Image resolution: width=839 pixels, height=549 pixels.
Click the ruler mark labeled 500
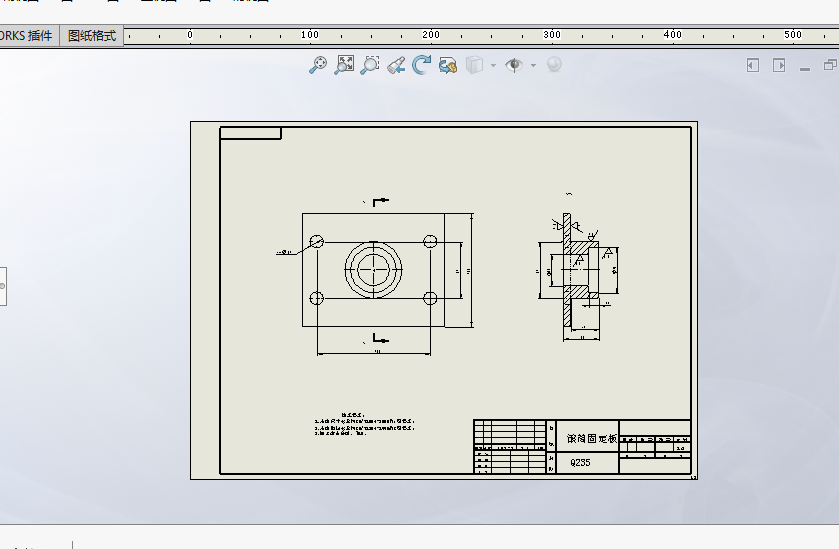[793, 35]
